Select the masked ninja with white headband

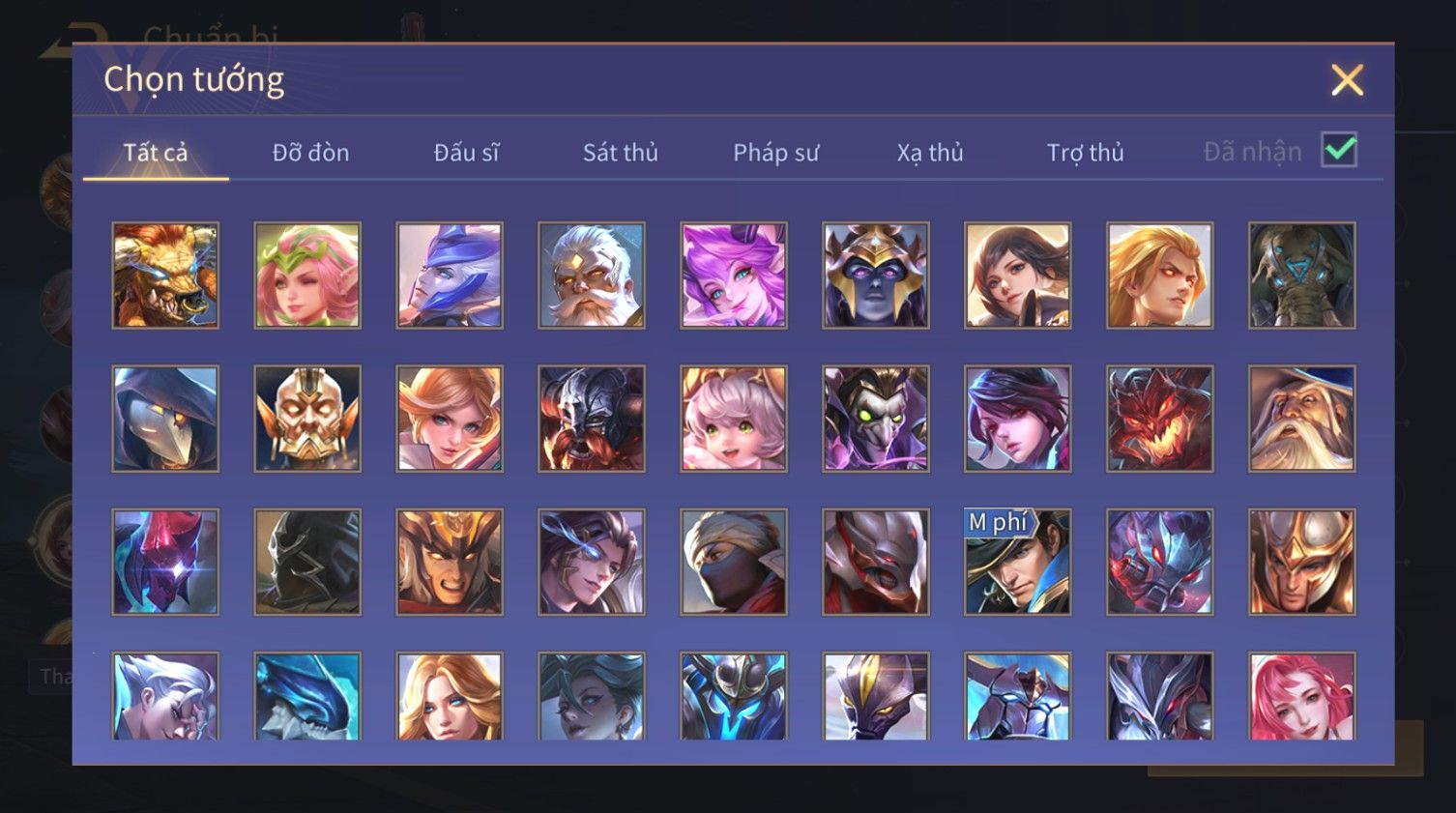click(734, 562)
